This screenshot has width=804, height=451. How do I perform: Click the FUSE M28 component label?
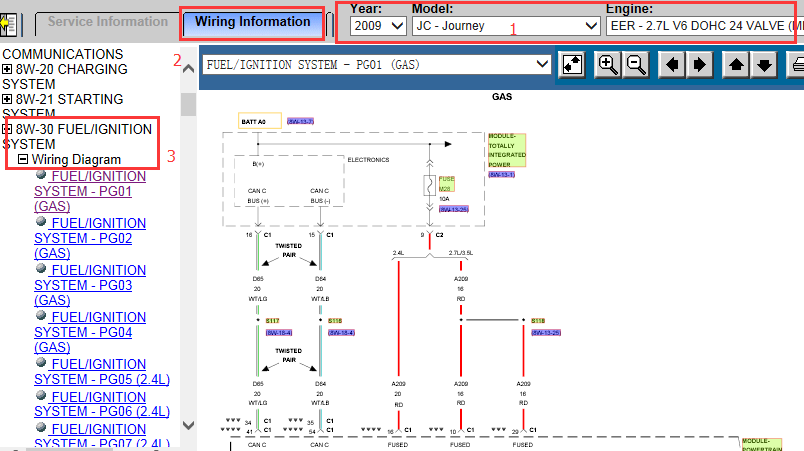coord(446,183)
